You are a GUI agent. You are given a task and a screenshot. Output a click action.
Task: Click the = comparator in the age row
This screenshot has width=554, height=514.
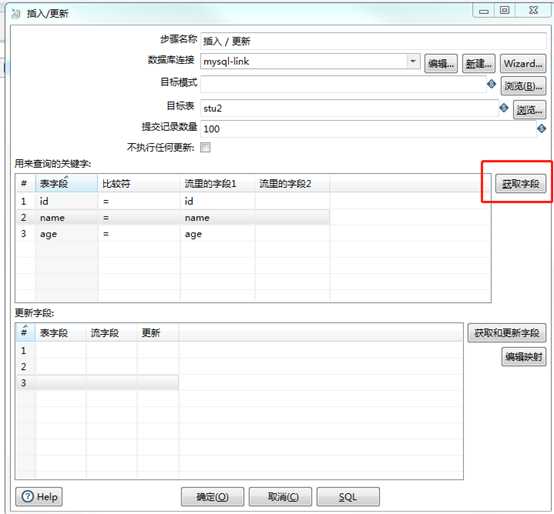tap(139, 234)
